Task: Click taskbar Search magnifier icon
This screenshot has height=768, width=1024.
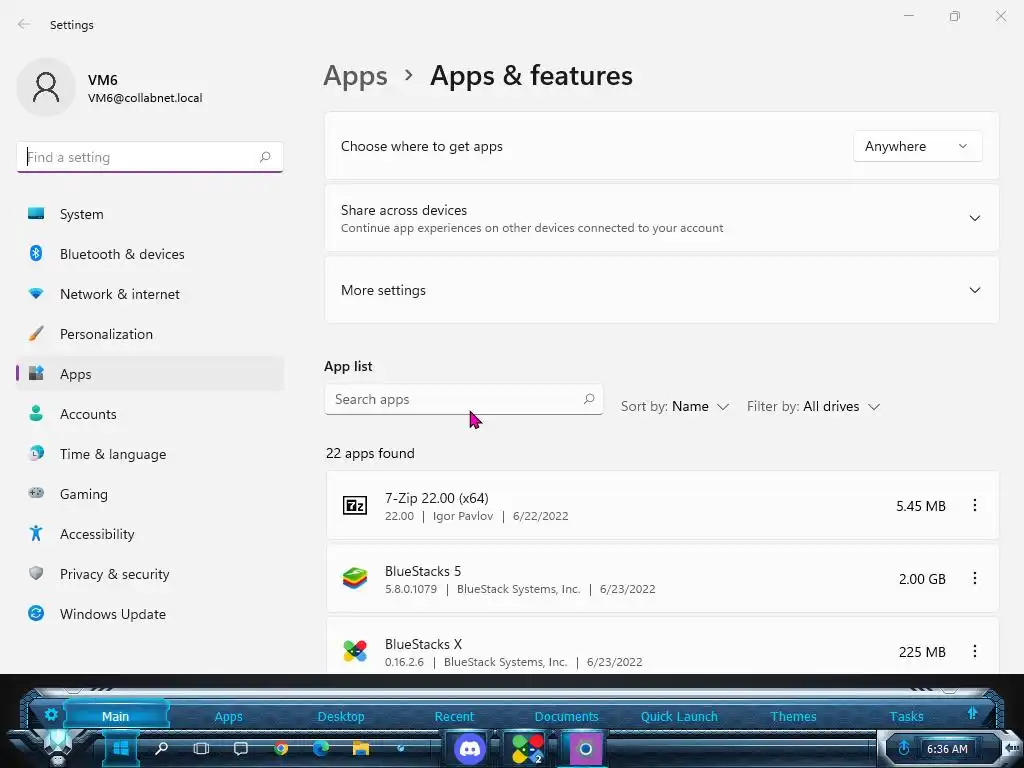Action: (x=161, y=748)
